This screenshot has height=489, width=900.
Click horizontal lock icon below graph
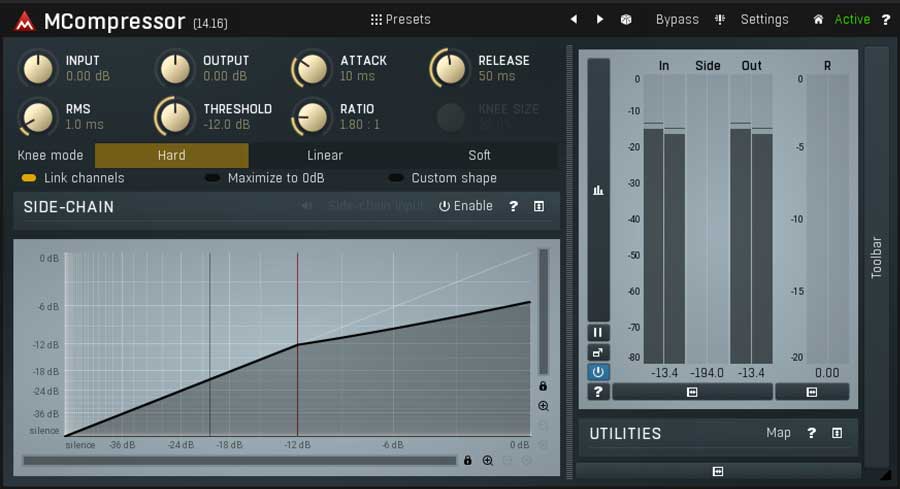click(x=468, y=460)
